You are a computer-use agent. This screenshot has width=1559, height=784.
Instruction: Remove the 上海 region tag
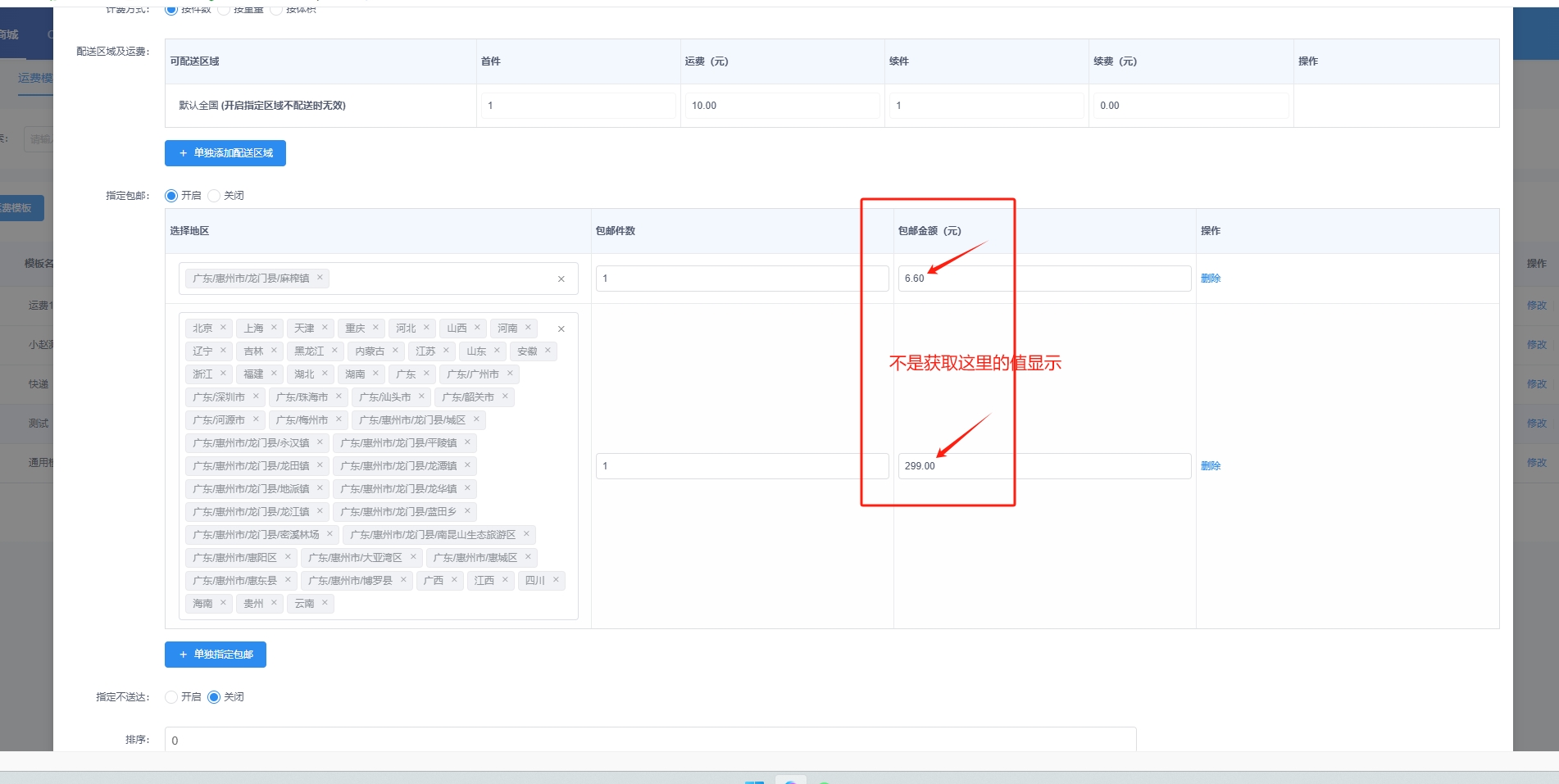[x=274, y=328]
